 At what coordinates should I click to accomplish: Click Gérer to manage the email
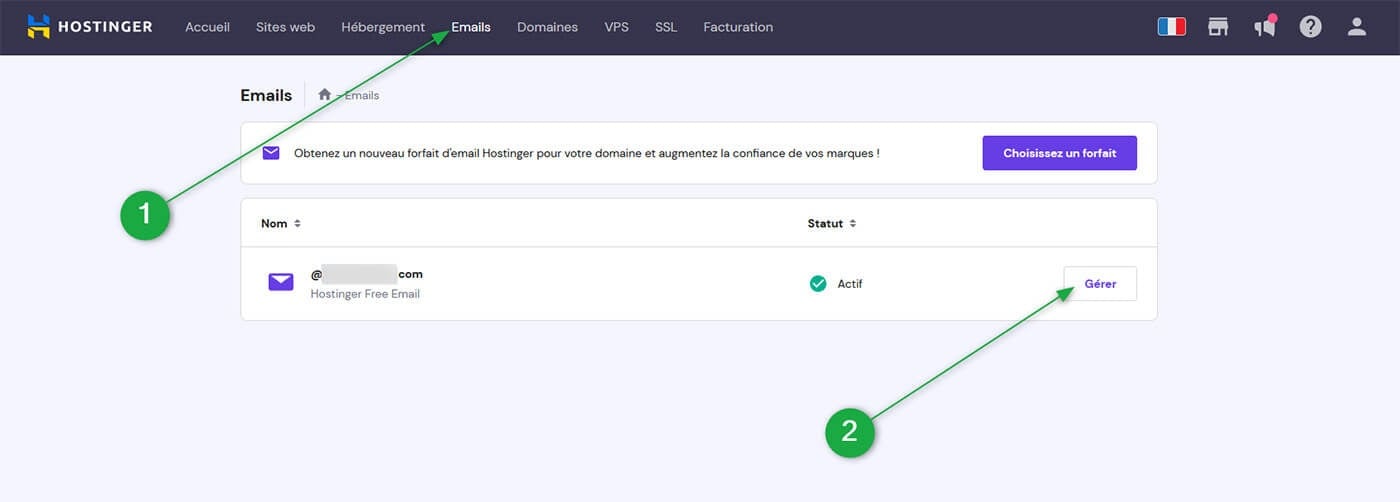[1099, 284]
